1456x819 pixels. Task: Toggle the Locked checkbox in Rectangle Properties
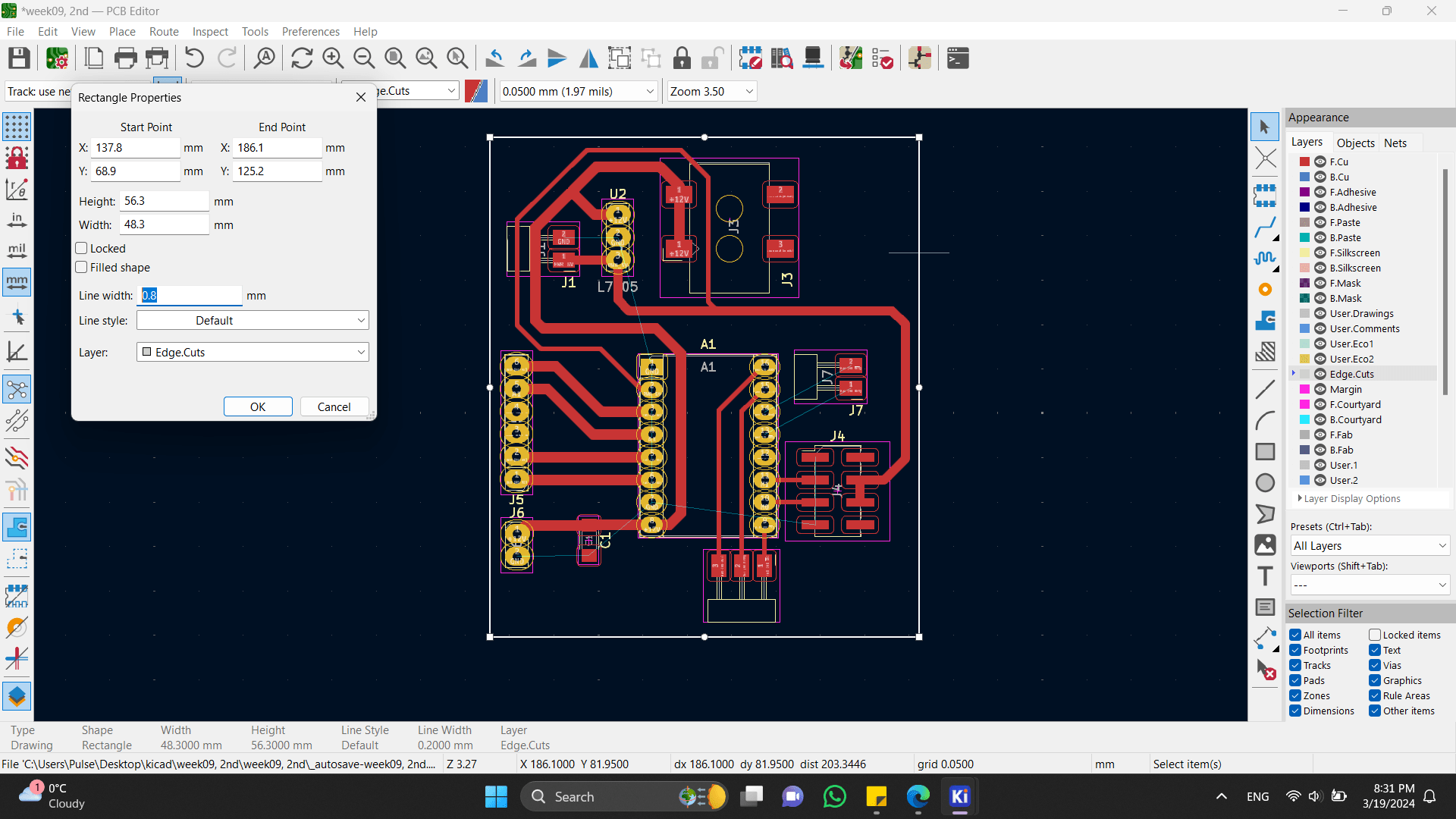tap(82, 248)
